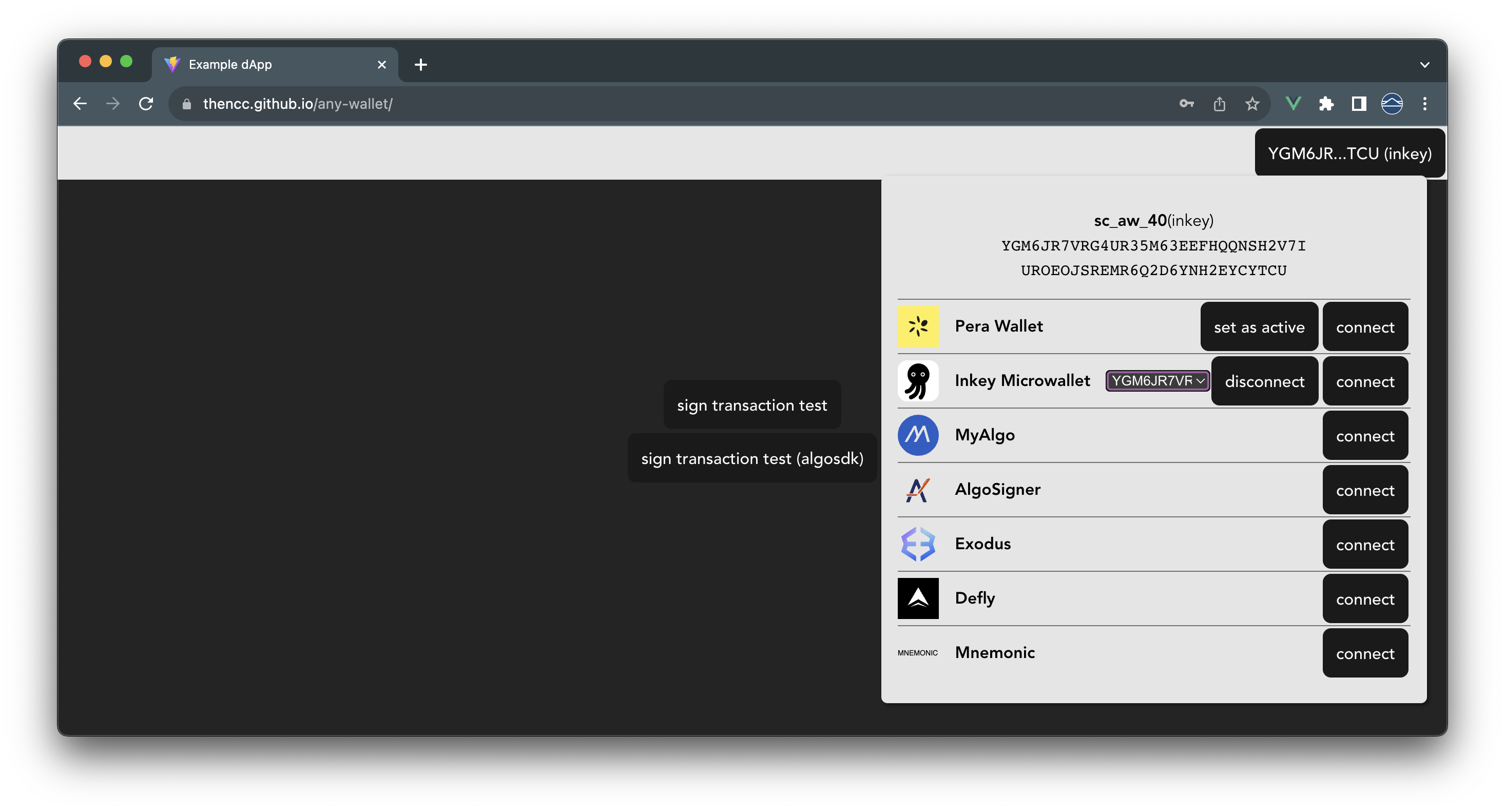1505x812 pixels.
Task: Toggle the YGM6JR...TCU (inkey) wallet menu
Action: (x=1349, y=153)
